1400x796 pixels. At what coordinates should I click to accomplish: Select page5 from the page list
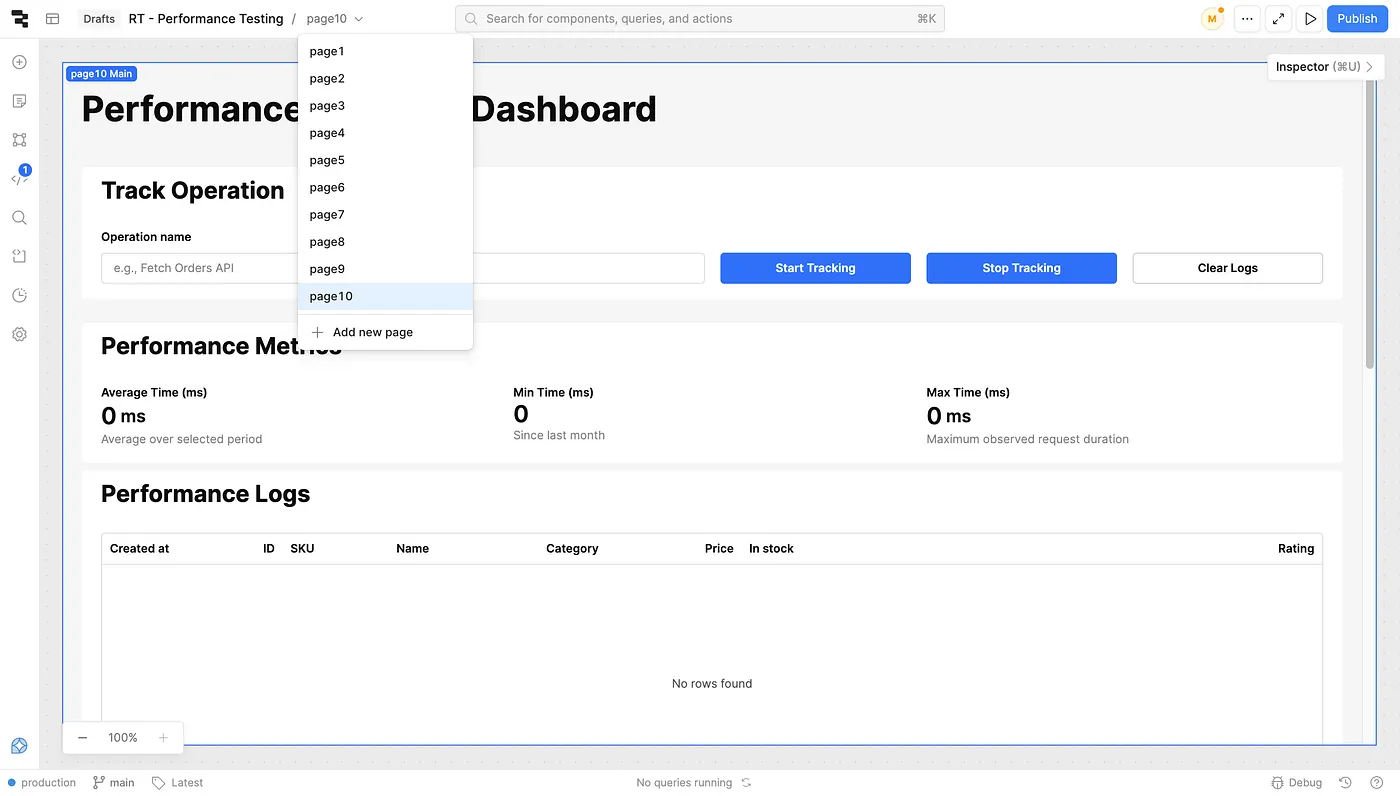click(385, 160)
